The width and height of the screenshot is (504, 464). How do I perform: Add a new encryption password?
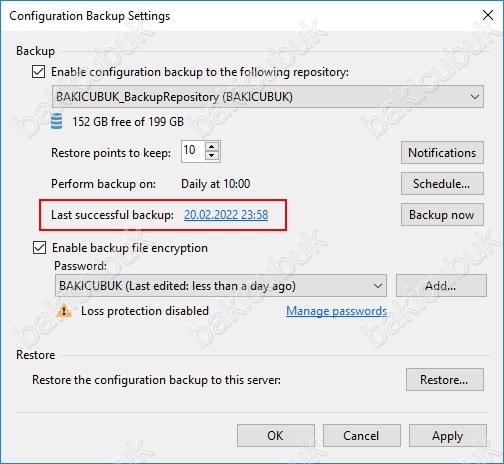tap(441, 286)
